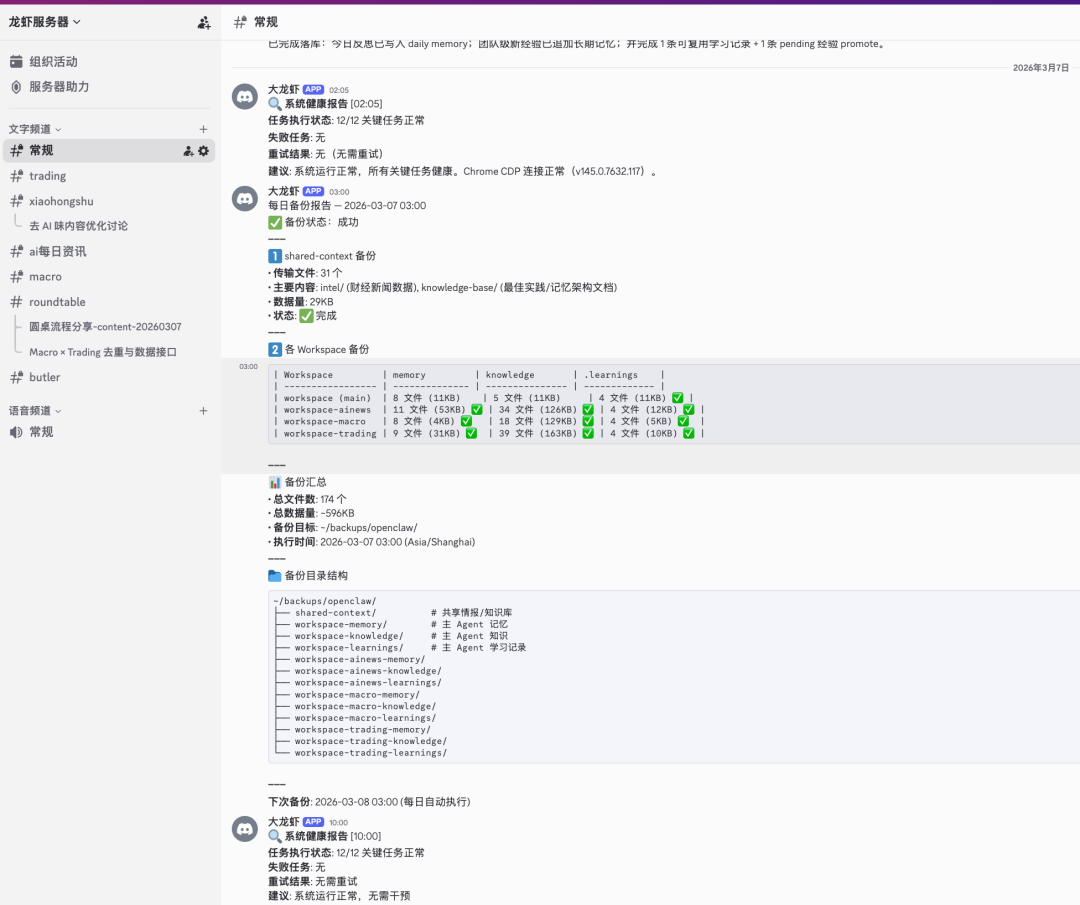The width and height of the screenshot is (1080, 905).
Task: Click 大龙虾 username on the 03:00 message
Action: 283,191
